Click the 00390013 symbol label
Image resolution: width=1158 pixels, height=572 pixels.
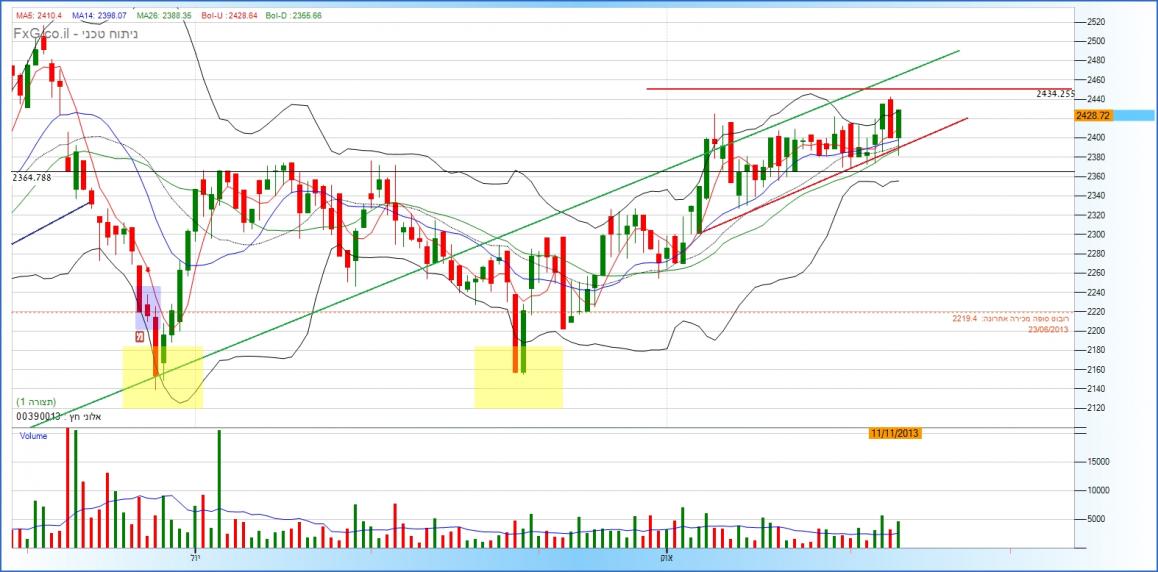pos(38,415)
